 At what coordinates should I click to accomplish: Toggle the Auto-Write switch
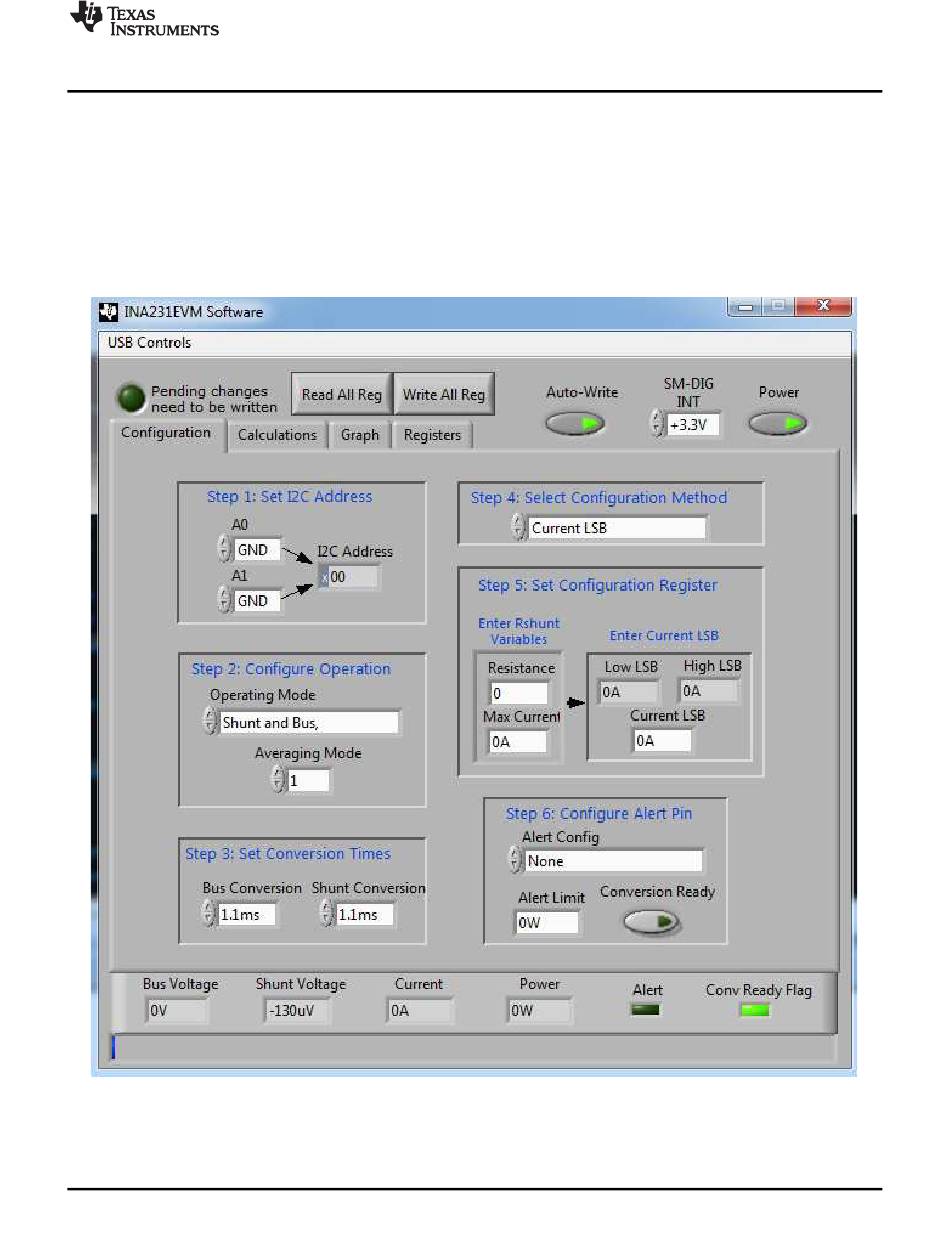pos(575,425)
